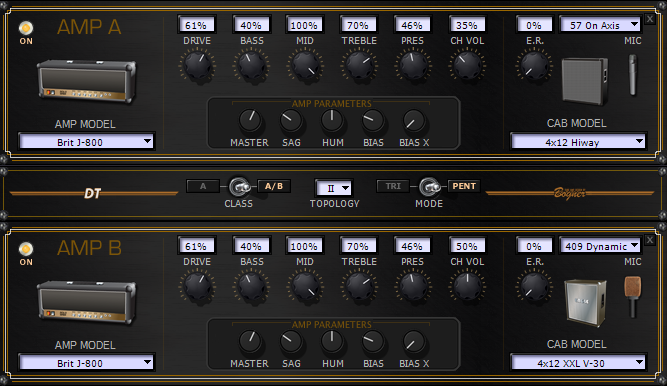Image resolution: width=667 pixels, height=386 pixels.
Task: Click the Bogner logo
Action: pyautogui.click(x=570, y=193)
